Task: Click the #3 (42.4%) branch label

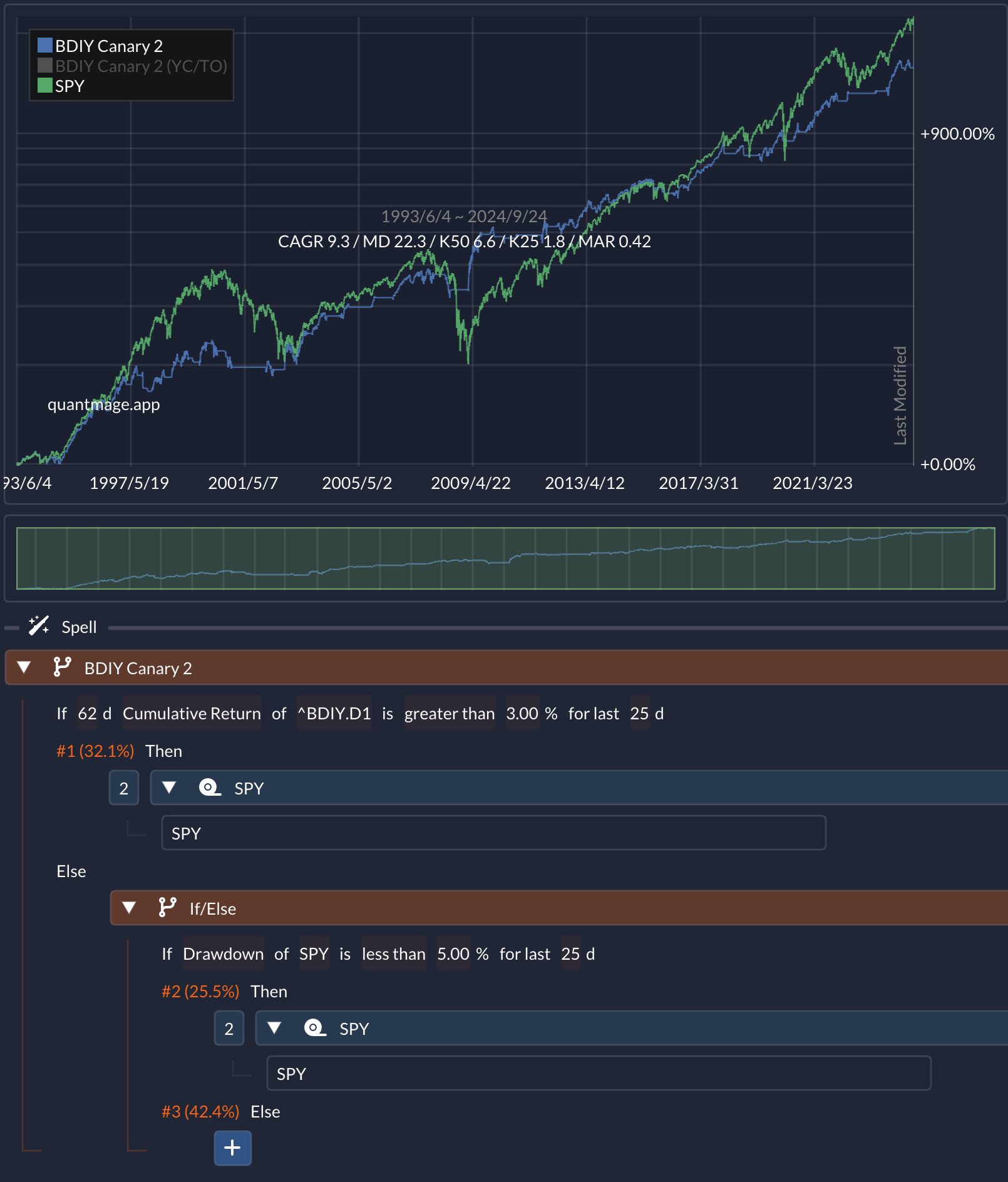Action: (200, 1111)
